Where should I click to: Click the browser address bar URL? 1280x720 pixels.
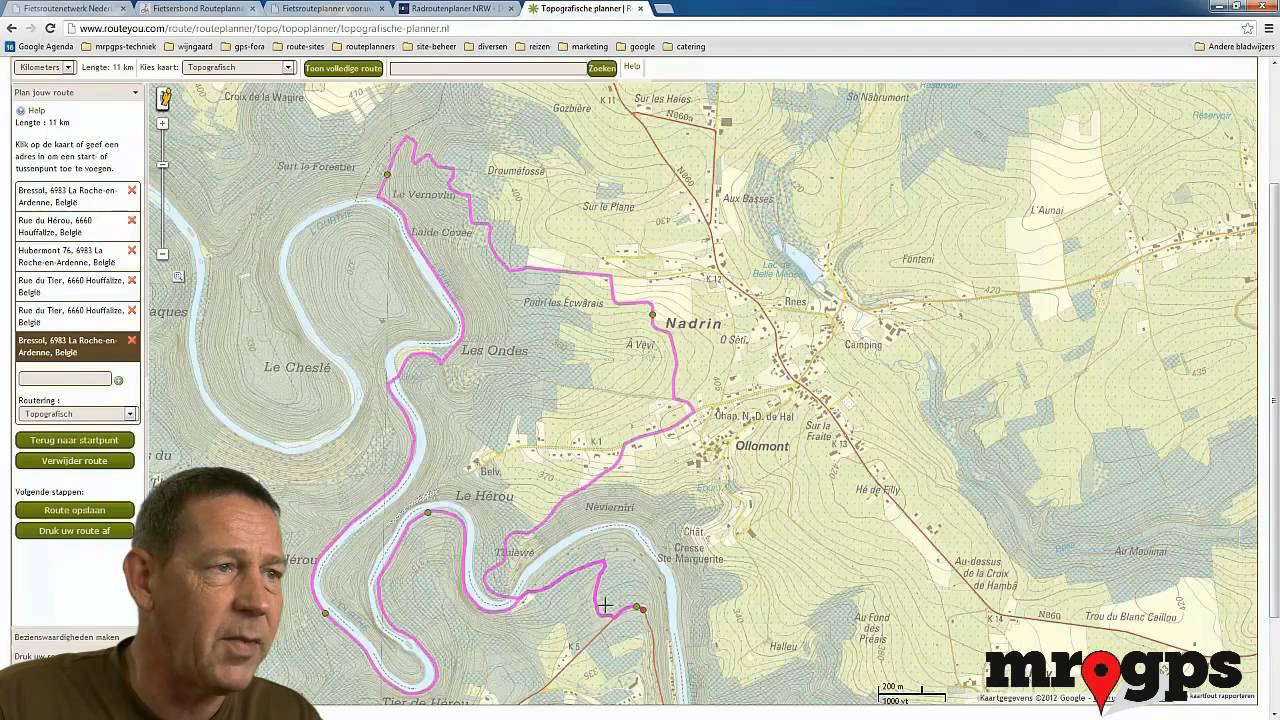point(265,29)
